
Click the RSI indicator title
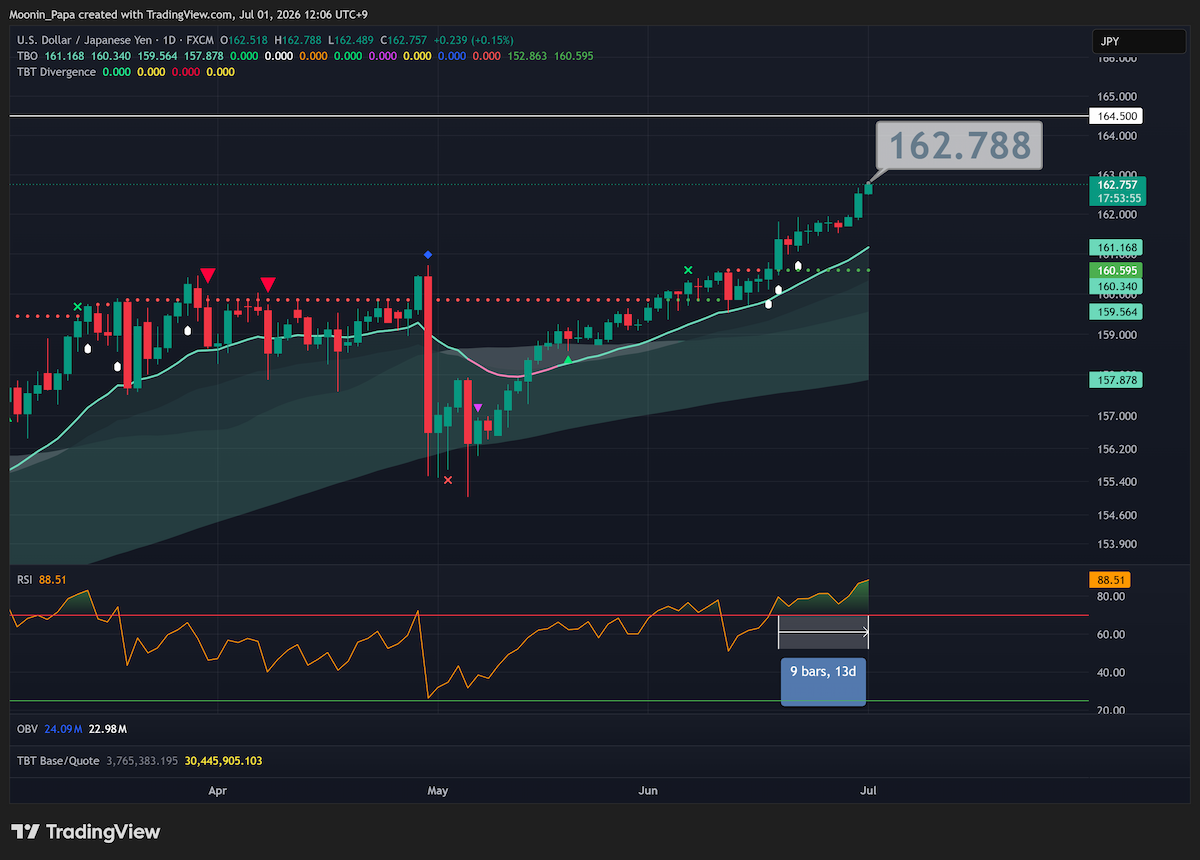click(26, 579)
